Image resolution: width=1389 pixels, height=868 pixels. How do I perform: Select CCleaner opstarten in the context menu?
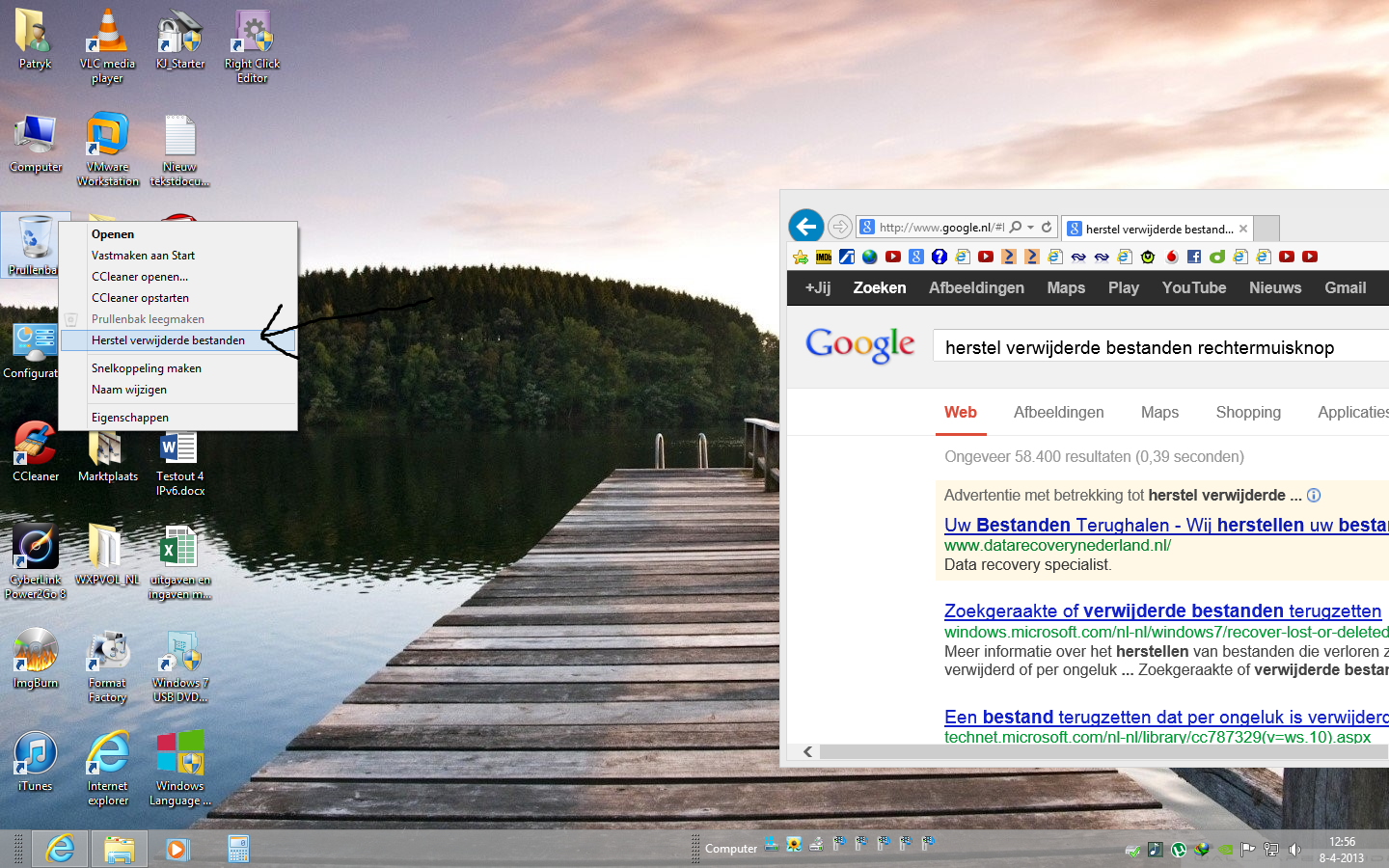(x=178, y=298)
